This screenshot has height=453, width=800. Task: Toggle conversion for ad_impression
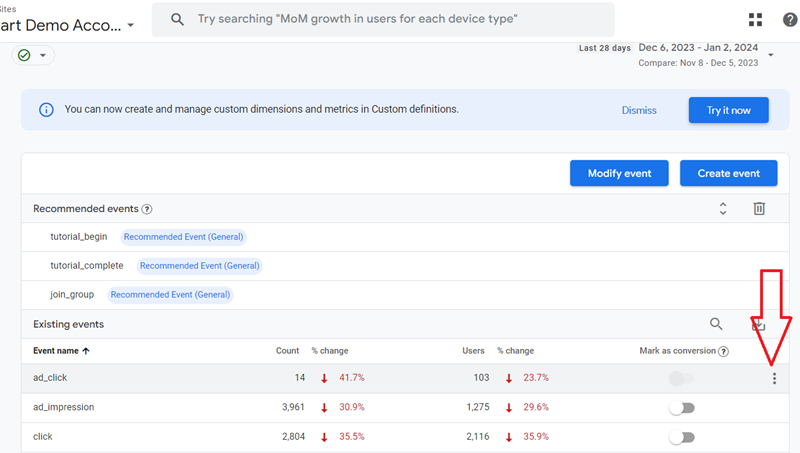[682, 408]
